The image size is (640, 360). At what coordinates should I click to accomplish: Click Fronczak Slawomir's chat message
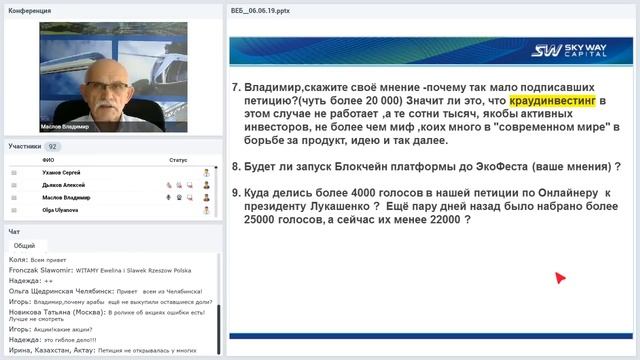[x=100, y=270]
